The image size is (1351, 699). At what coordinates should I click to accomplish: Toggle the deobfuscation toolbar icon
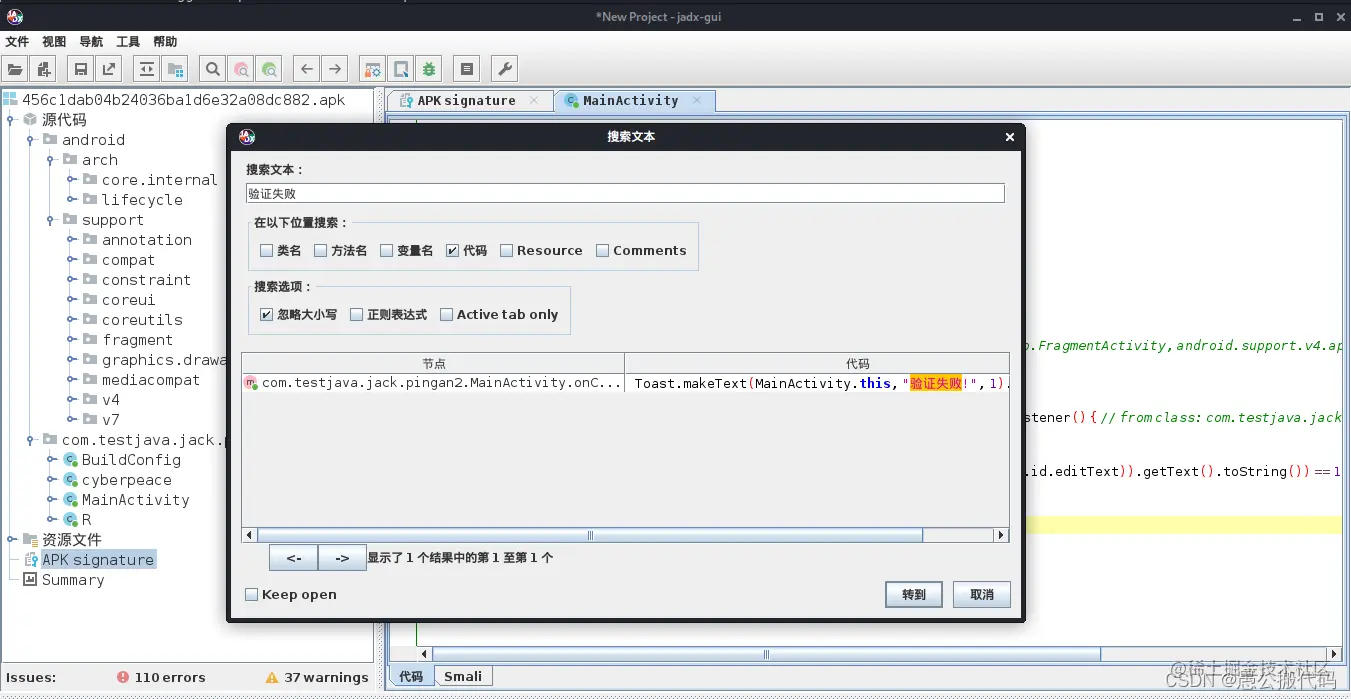point(372,69)
